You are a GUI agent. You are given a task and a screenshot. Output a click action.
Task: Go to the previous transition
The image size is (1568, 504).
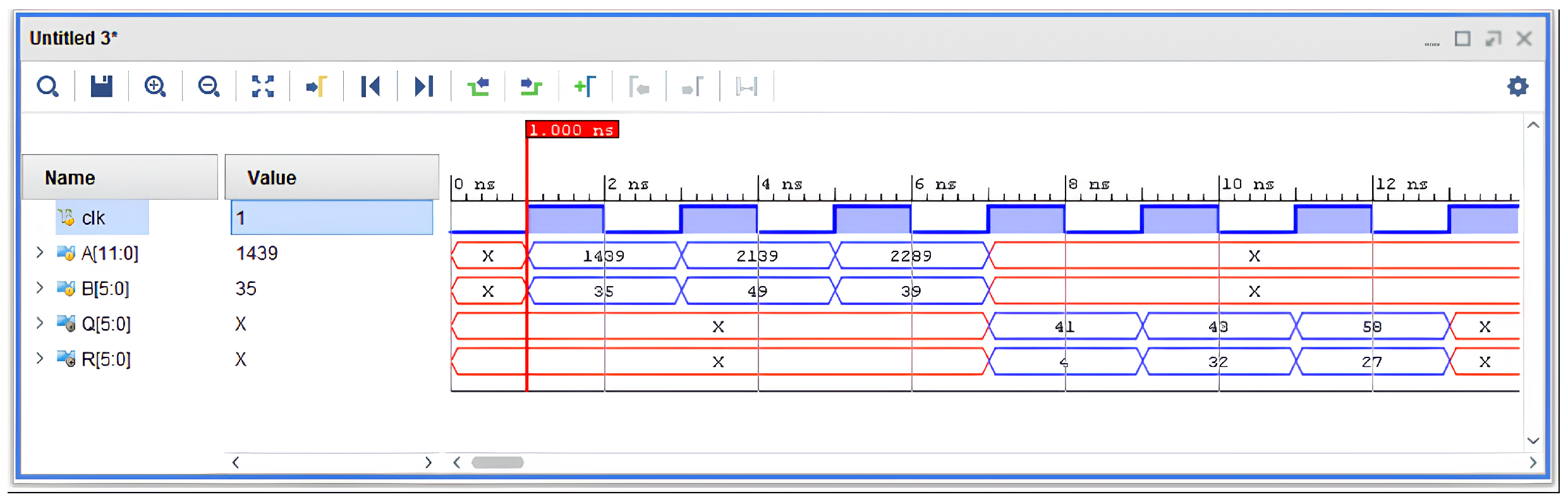click(478, 87)
